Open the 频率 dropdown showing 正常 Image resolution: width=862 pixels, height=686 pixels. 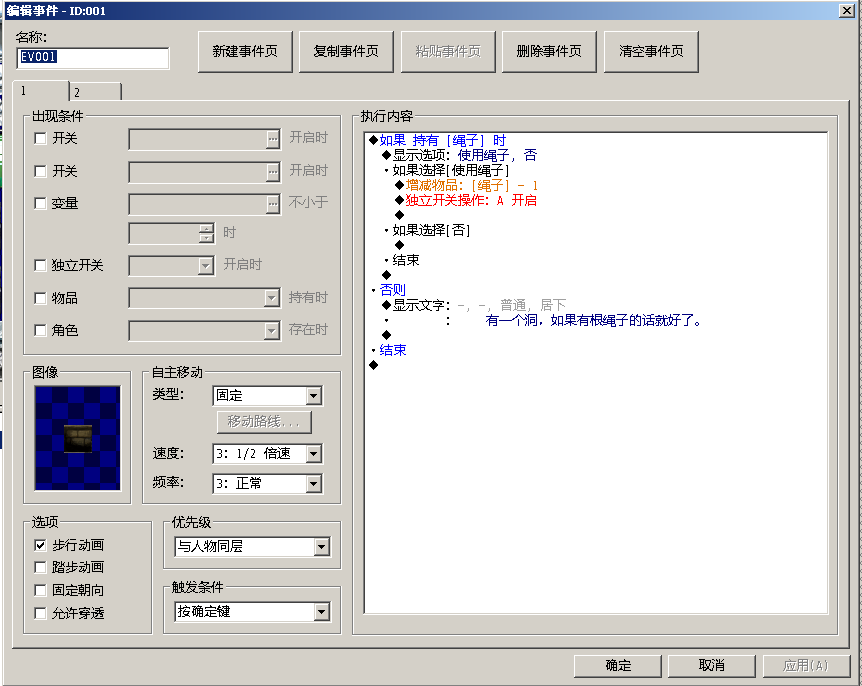tap(268, 484)
